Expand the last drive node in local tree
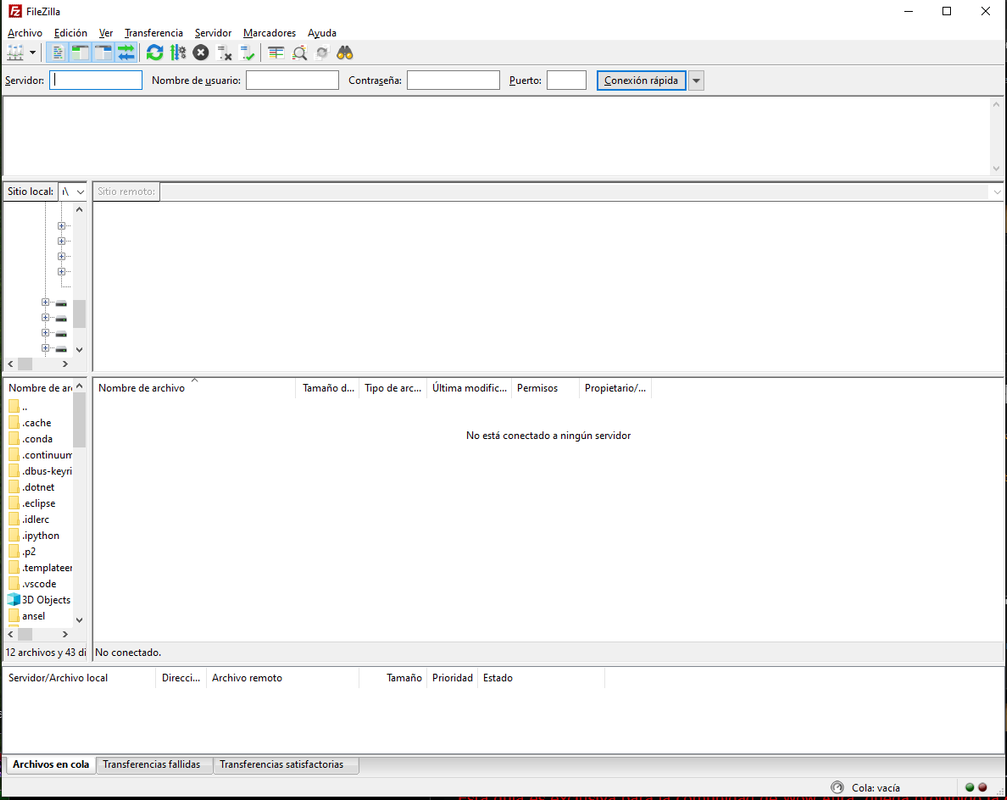This screenshot has width=1007, height=800. 45,348
